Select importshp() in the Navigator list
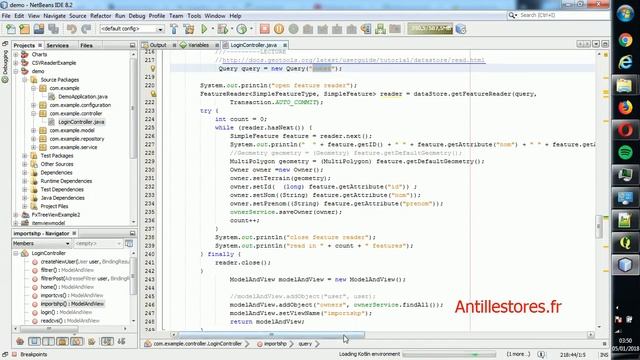 (72, 304)
